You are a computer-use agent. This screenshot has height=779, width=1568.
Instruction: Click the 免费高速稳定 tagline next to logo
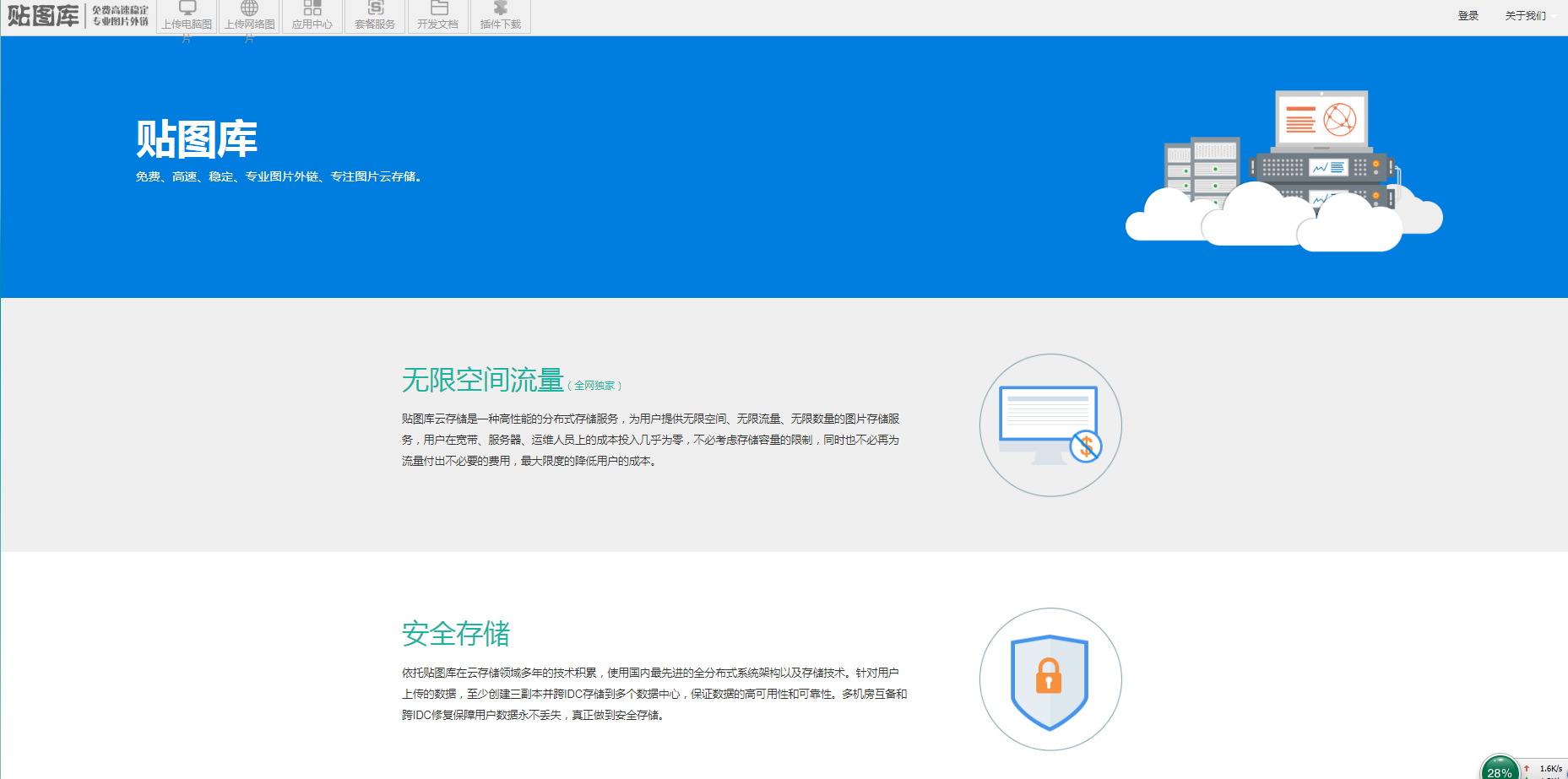tap(119, 14)
